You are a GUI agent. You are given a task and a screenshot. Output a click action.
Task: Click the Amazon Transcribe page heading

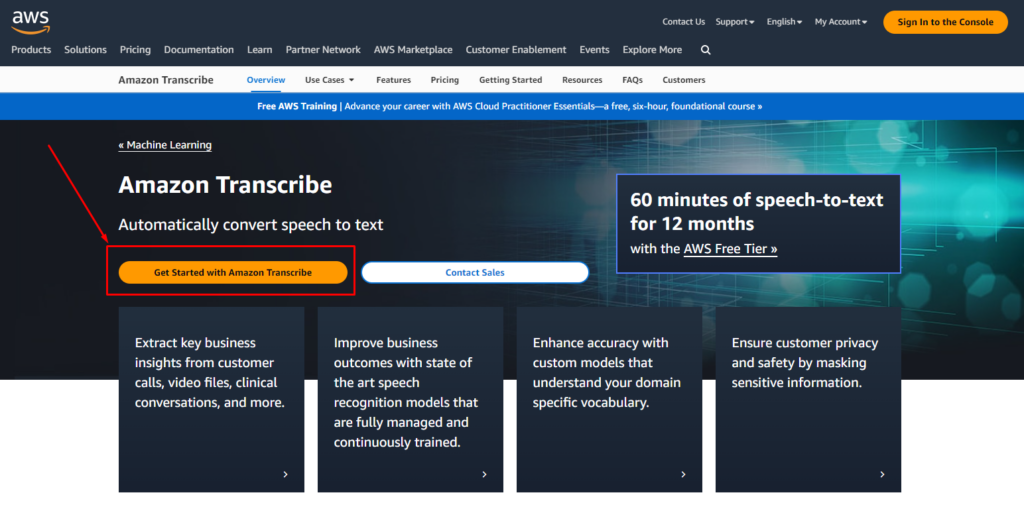(225, 186)
